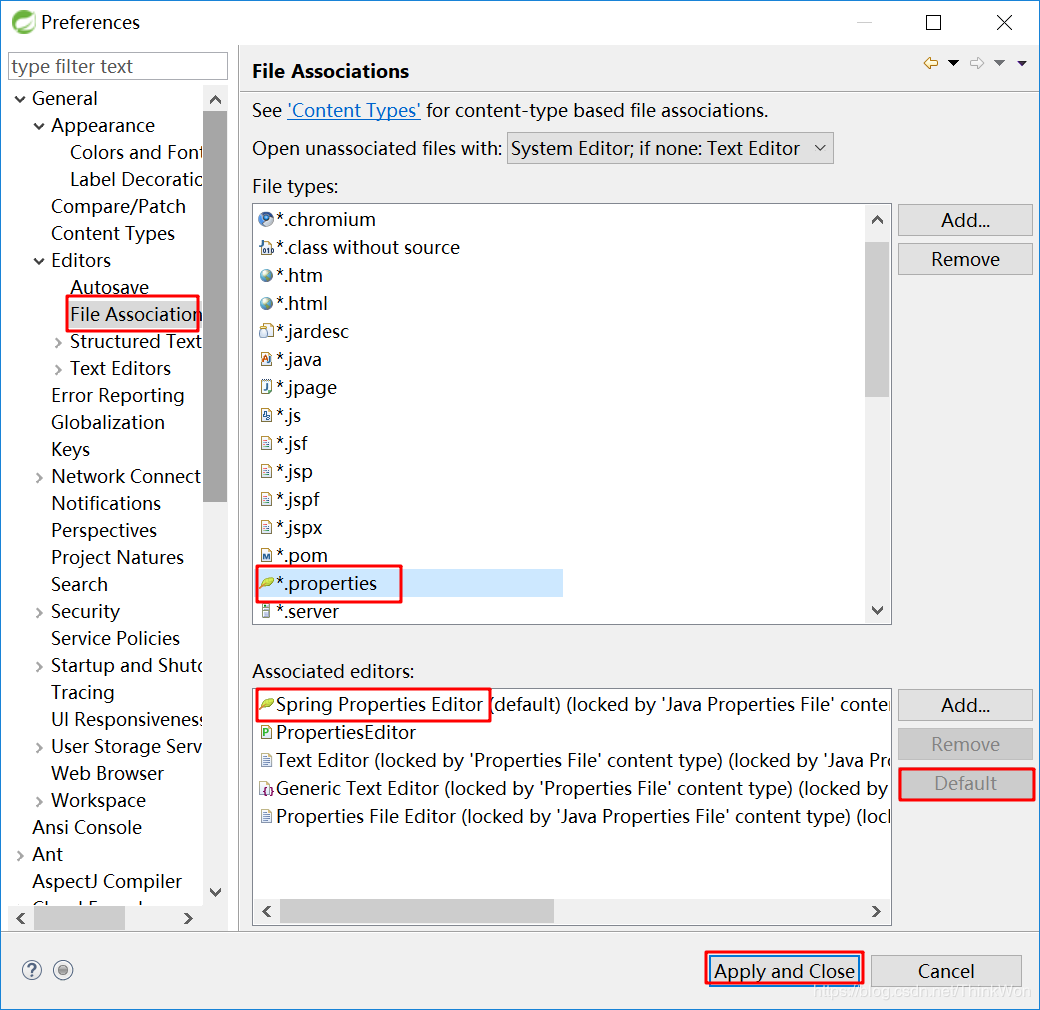1040x1010 pixels.
Task: Select the *.jsf file icon
Action: point(266,443)
